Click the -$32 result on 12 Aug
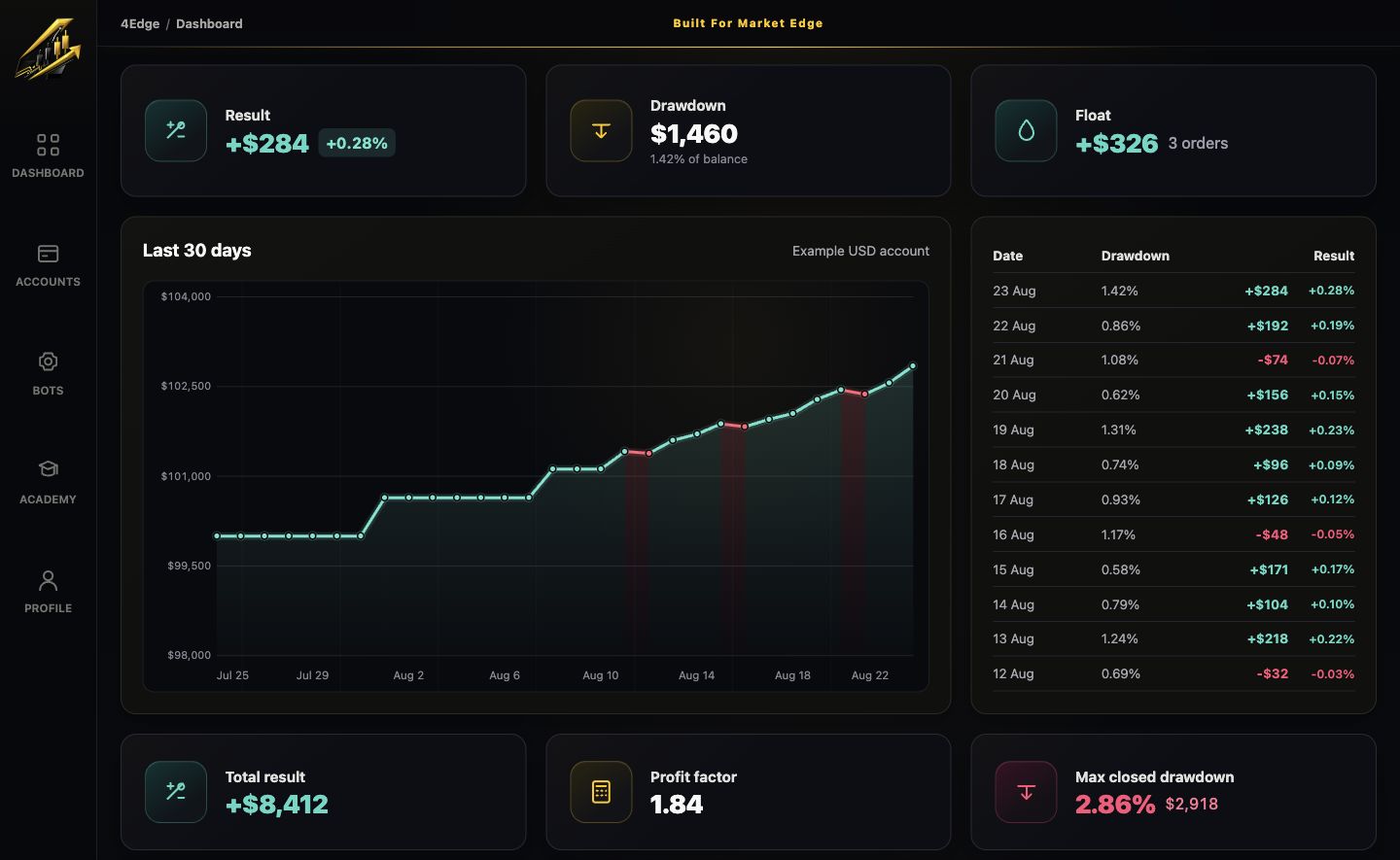This screenshot has height=860, width=1400. pos(1272,673)
